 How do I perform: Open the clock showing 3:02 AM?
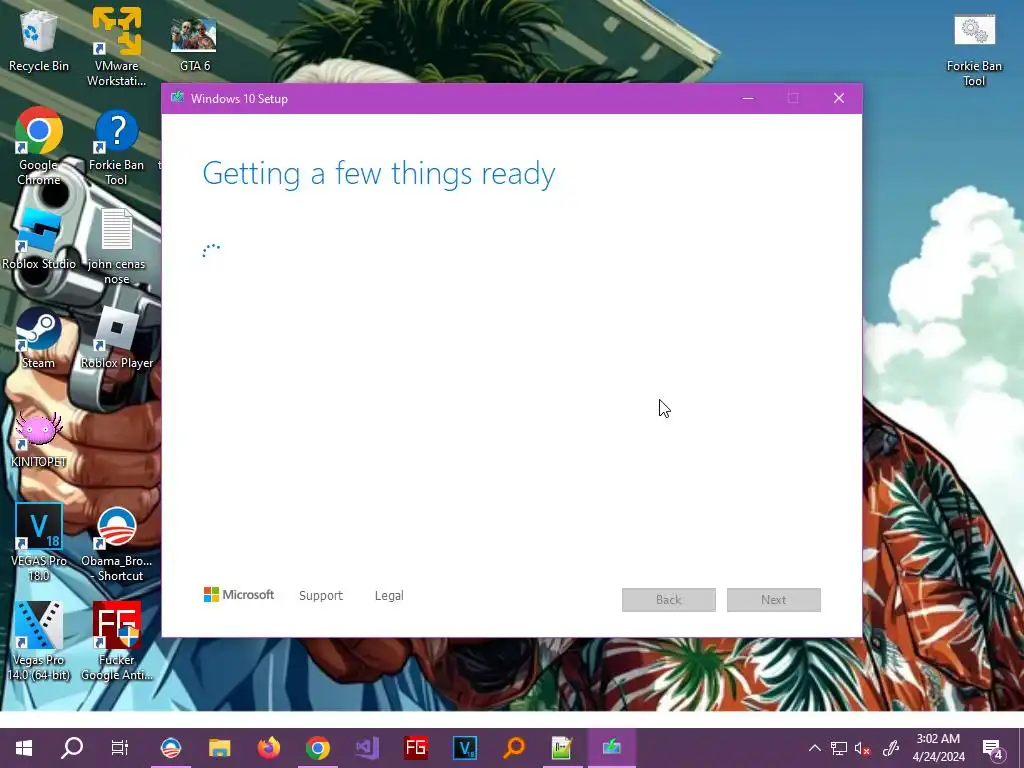click(x=938, y=748)
